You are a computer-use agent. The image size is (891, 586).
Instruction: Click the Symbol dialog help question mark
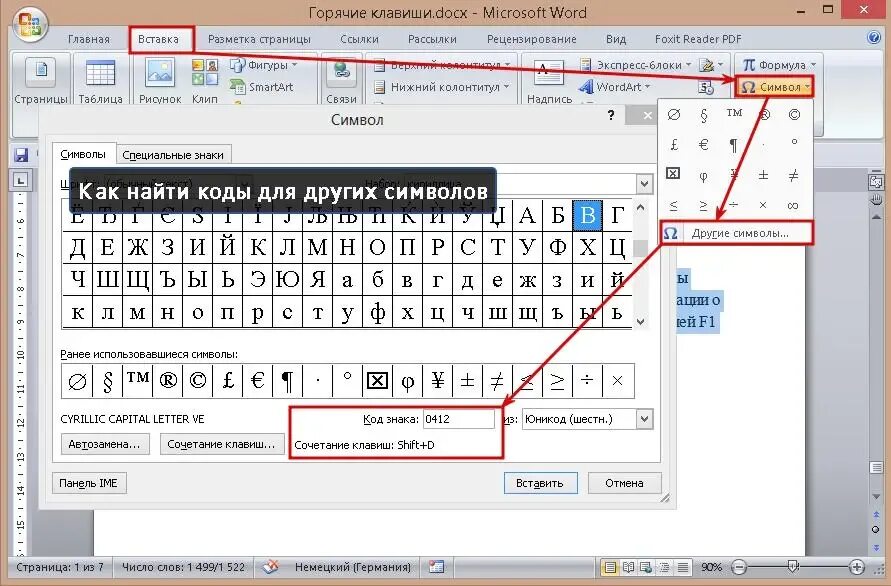(x=611, y=115)
